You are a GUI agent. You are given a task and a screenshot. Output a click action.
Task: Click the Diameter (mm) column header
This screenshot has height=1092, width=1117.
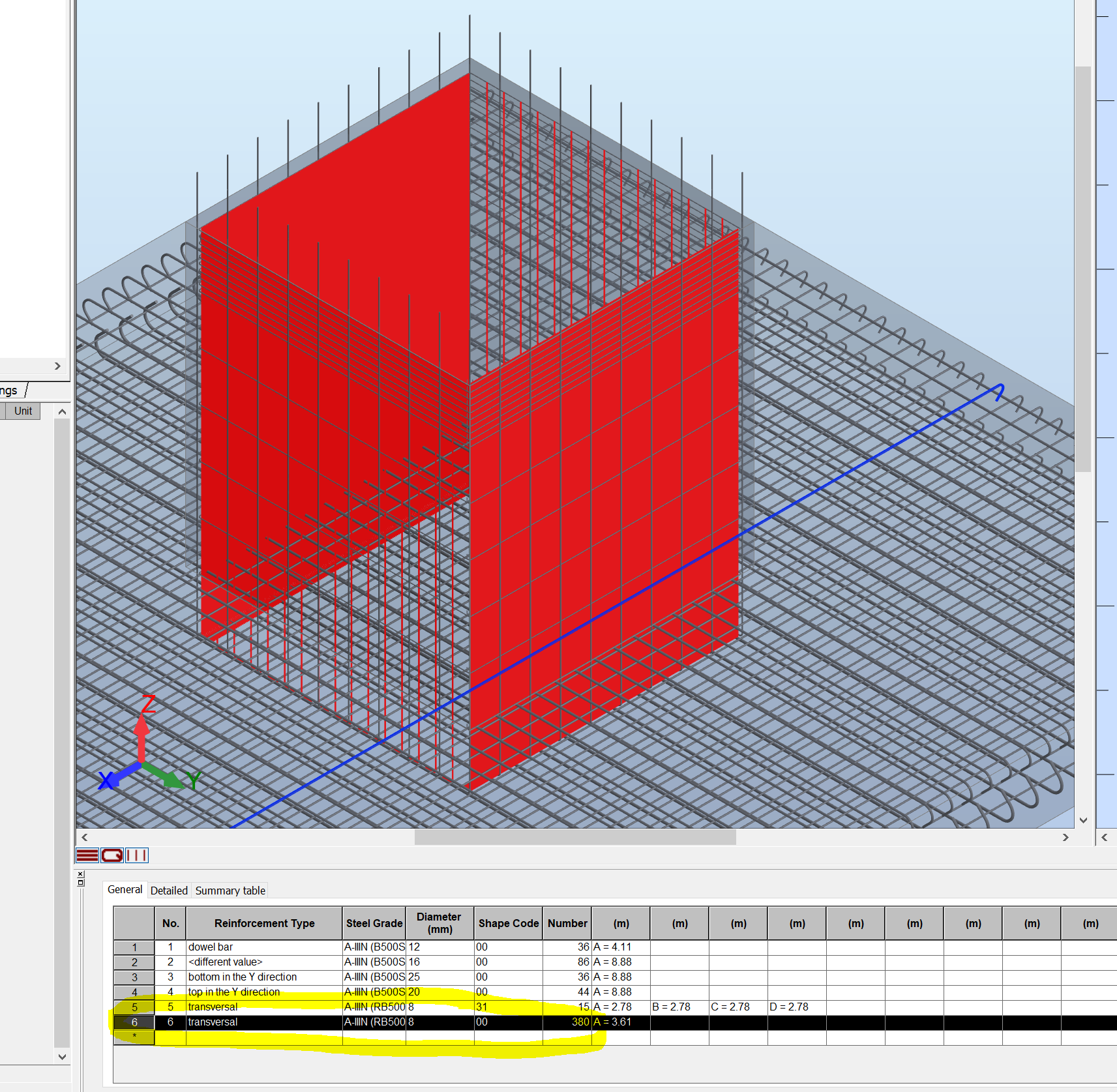point(439,923)
